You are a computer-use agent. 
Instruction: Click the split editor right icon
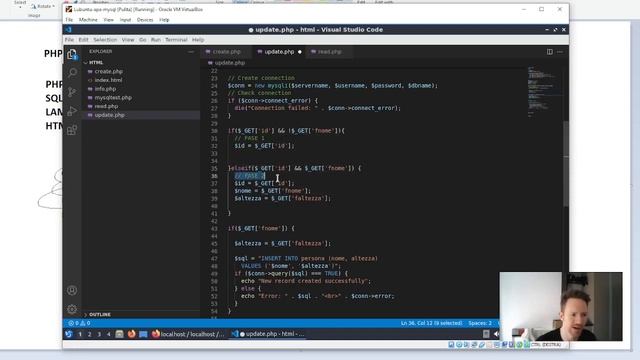tap(550, 52)
